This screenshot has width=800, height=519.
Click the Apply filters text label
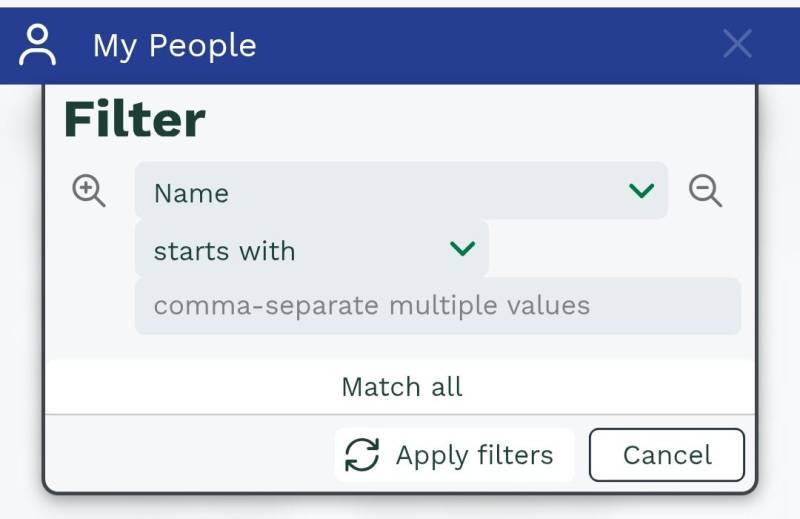474,455
